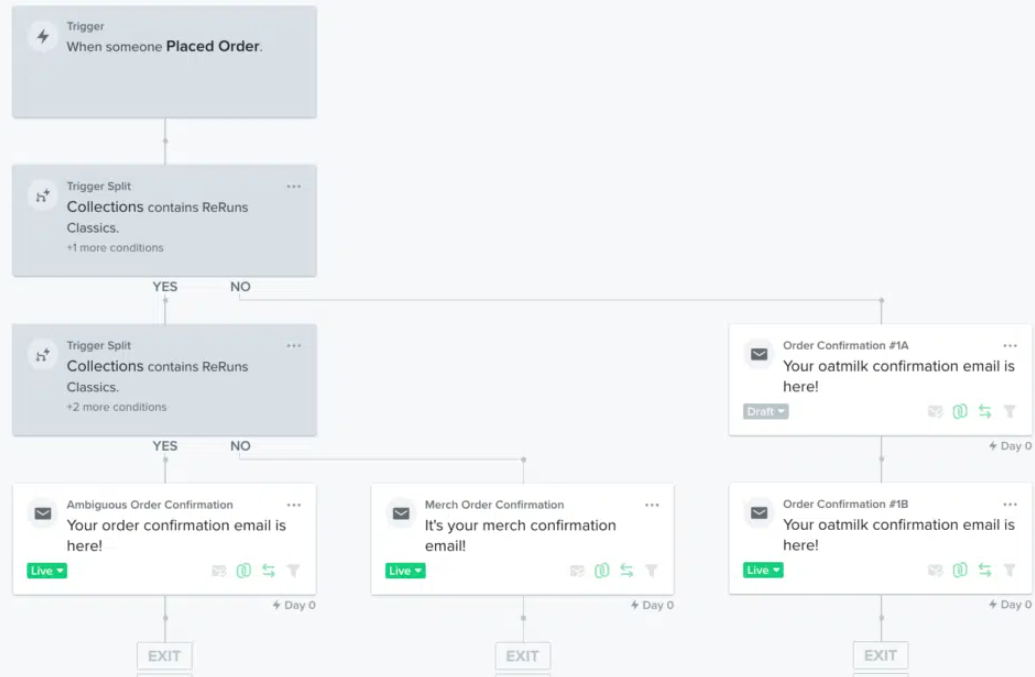Open more options on Order Confirmation #1A

(1010, 346)
